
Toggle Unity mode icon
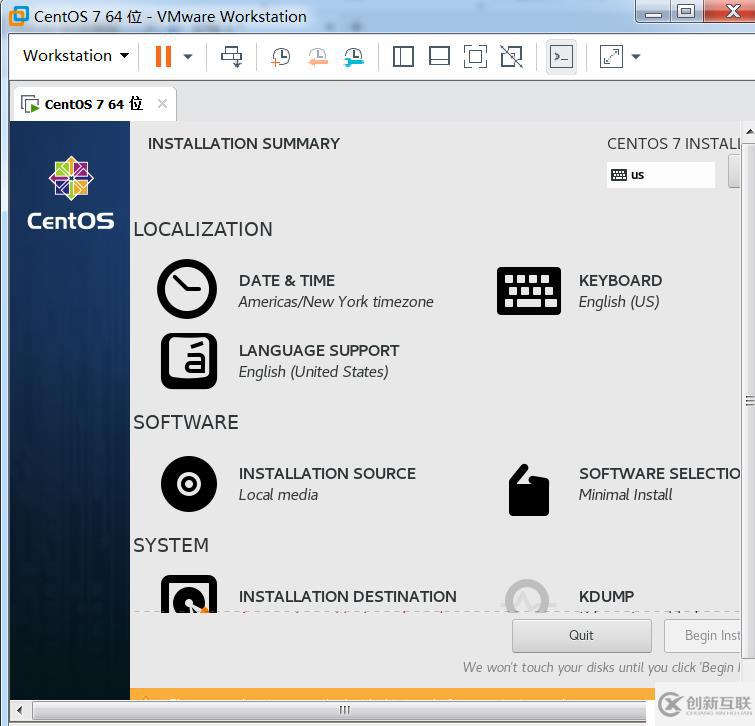511,57
